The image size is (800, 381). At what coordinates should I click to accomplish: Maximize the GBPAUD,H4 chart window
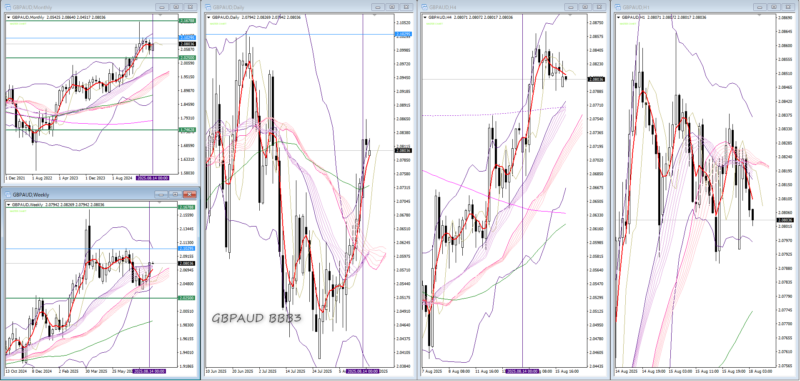[x=586, y=7]
